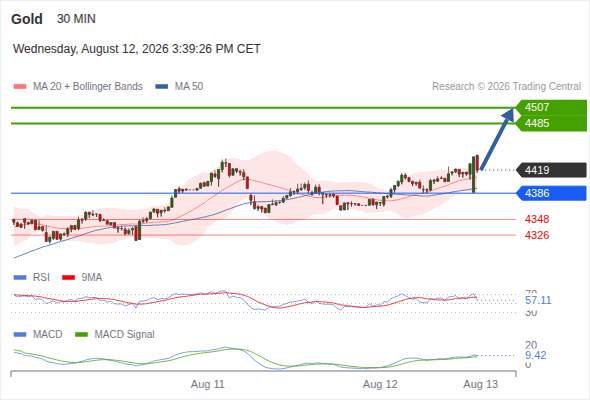Click the MACD value 9.42 label

pyautogui.click(x=536, y=355)
